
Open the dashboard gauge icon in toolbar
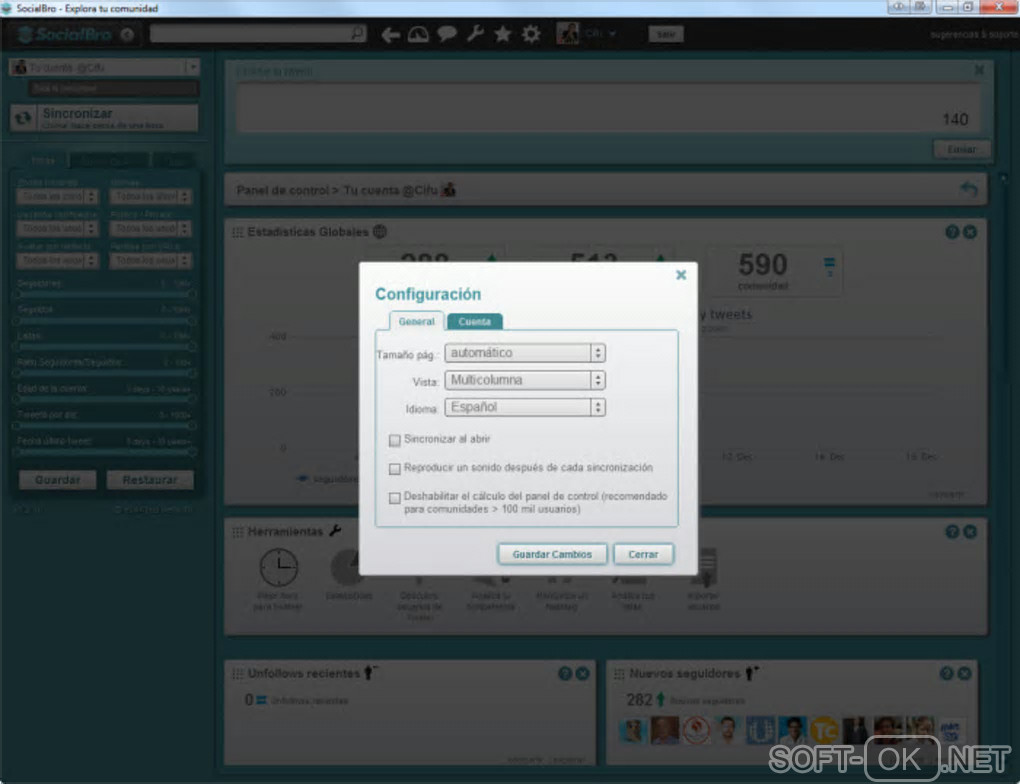(x=418, y=34)
